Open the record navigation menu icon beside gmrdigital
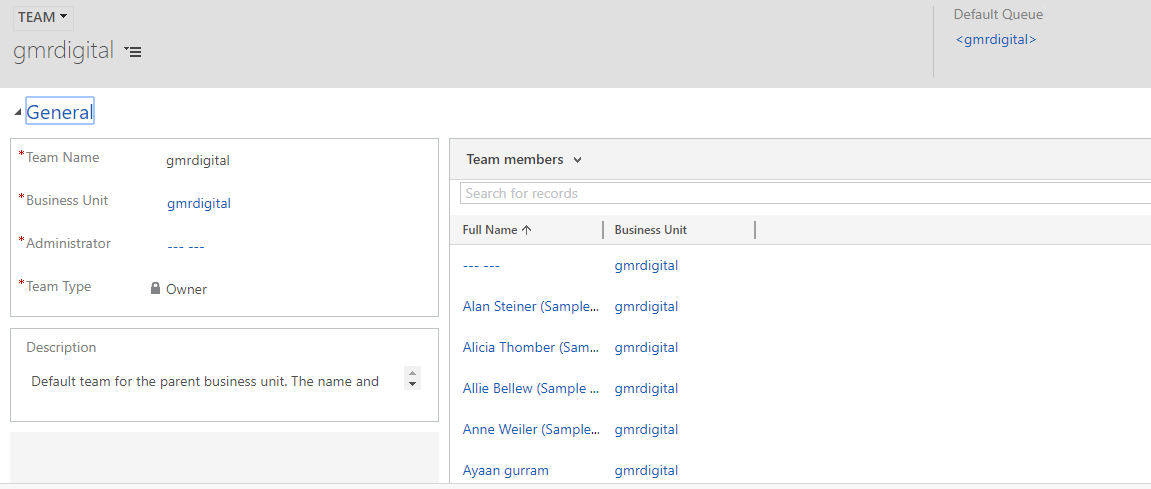 coord(133,52)
